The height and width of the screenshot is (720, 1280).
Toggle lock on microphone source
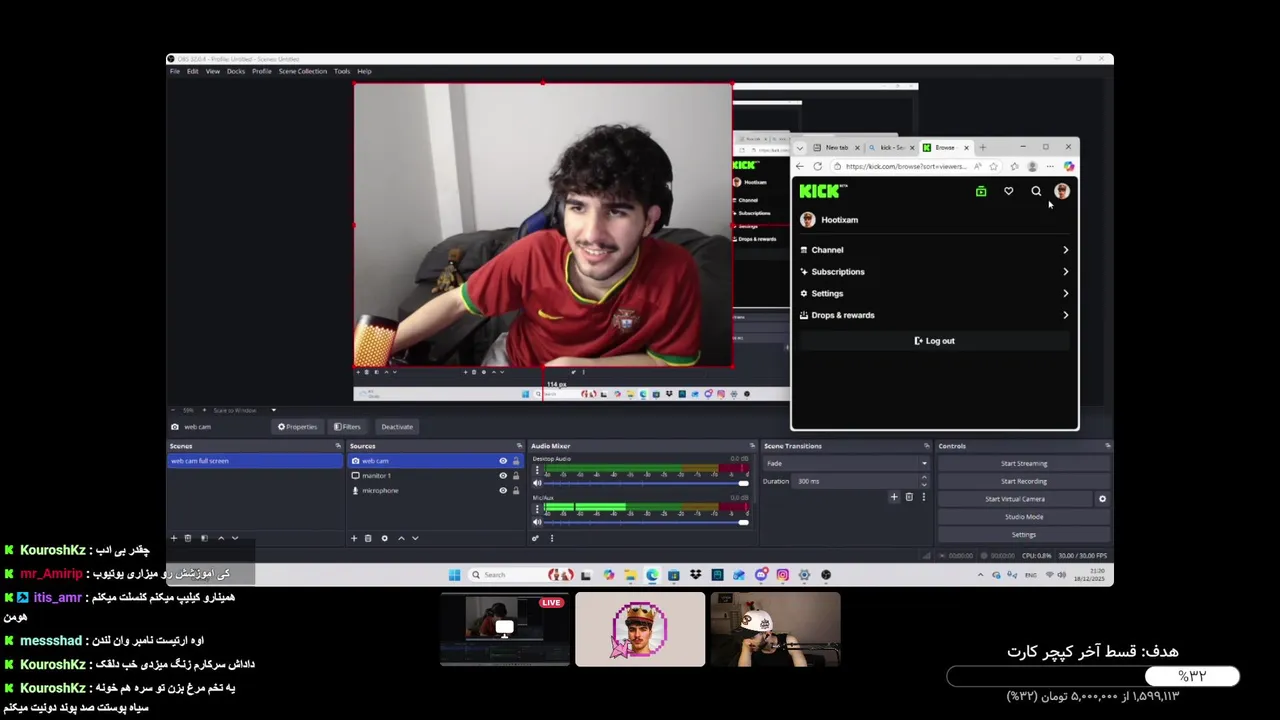click(516, 490)
